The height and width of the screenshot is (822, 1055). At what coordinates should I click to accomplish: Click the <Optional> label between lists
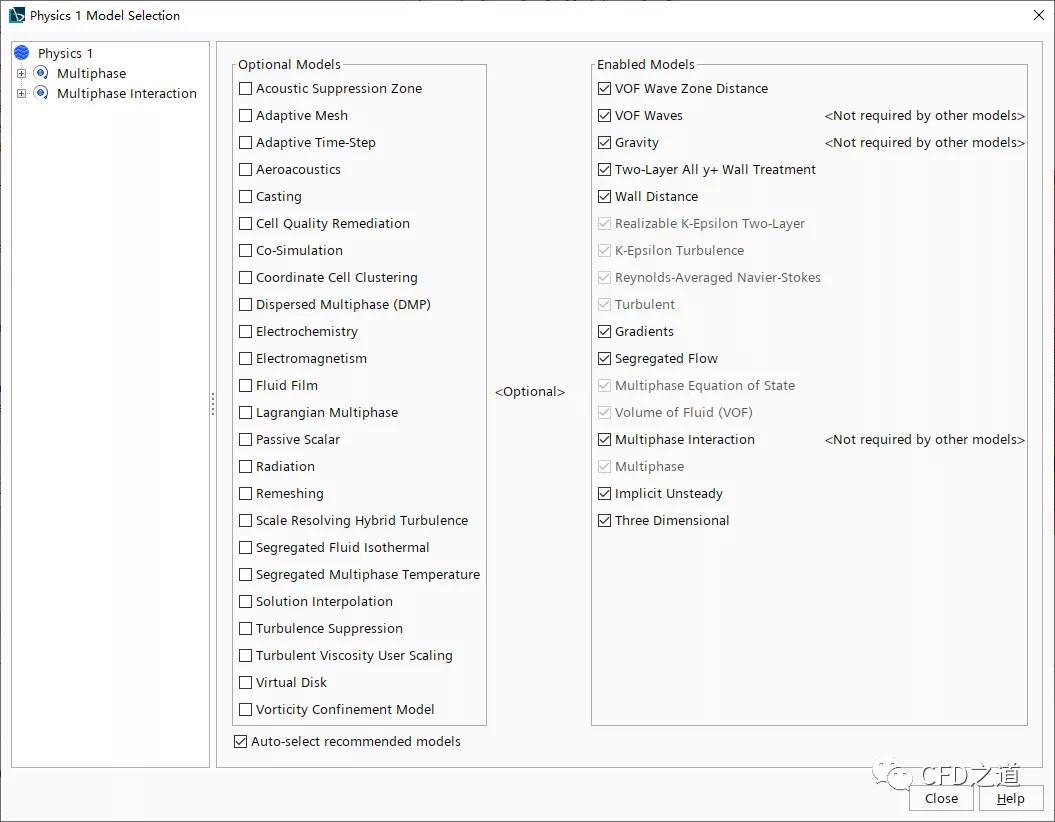[x=530, y=391]
